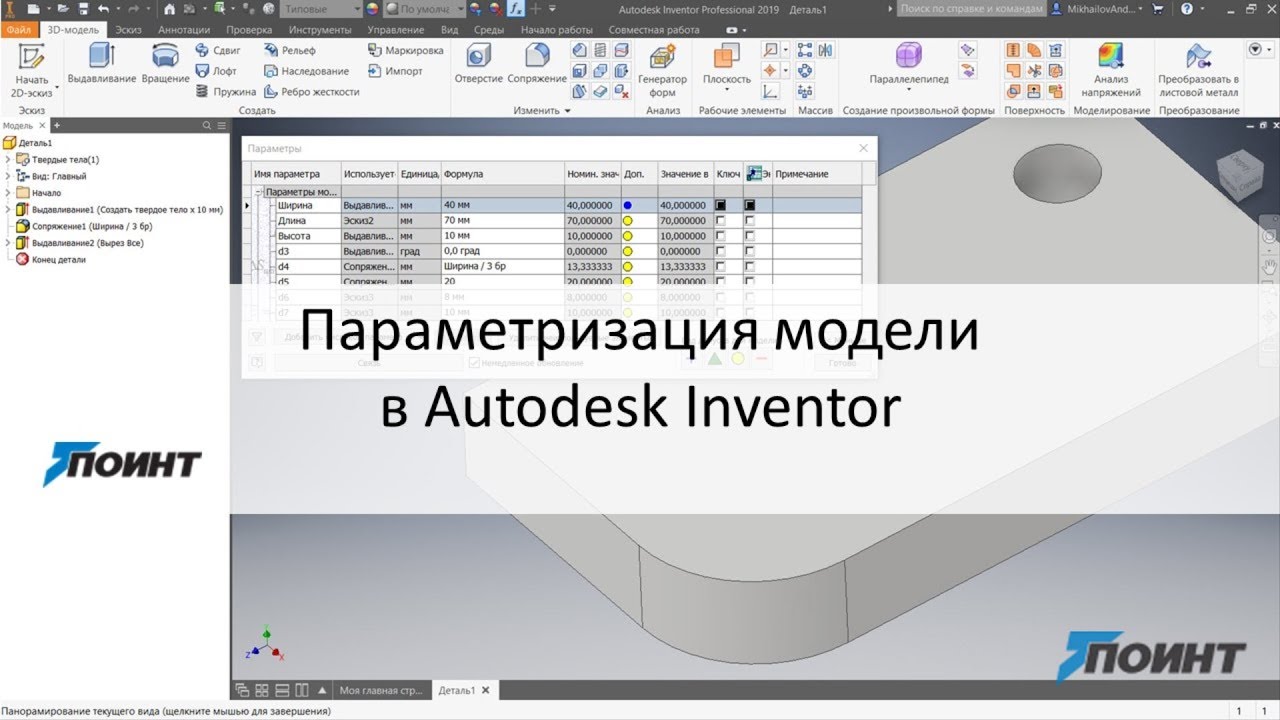Viewport: 1280px width, 720px height.
Task: Toggle Ключ checkbox for Ширина row
Action: click(720, 205)
